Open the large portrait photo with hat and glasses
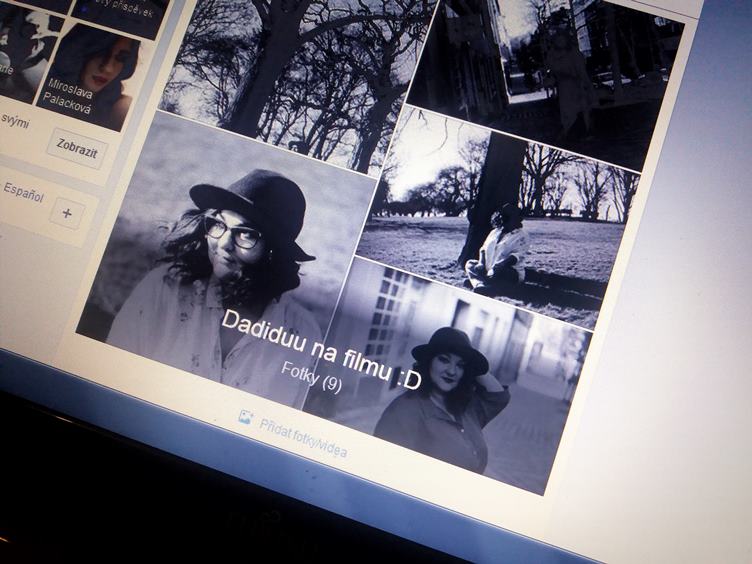The width and height of the screenshot is (752, 564). 225,259
